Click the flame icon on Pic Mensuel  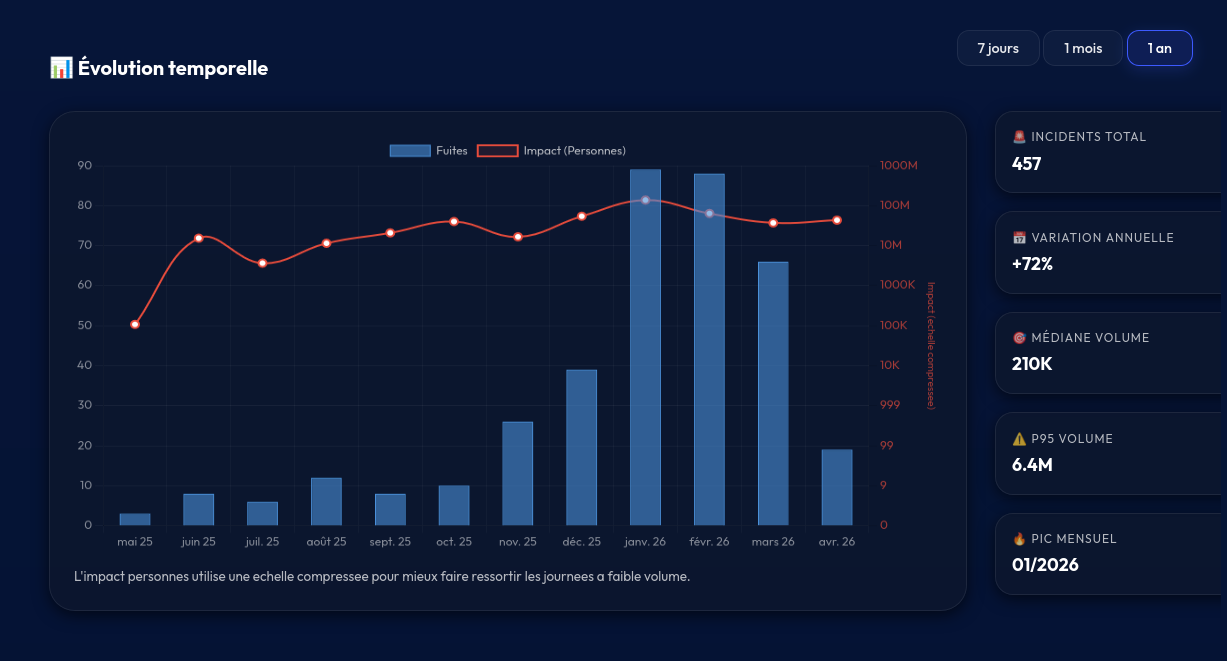[x=1019, y=539]
